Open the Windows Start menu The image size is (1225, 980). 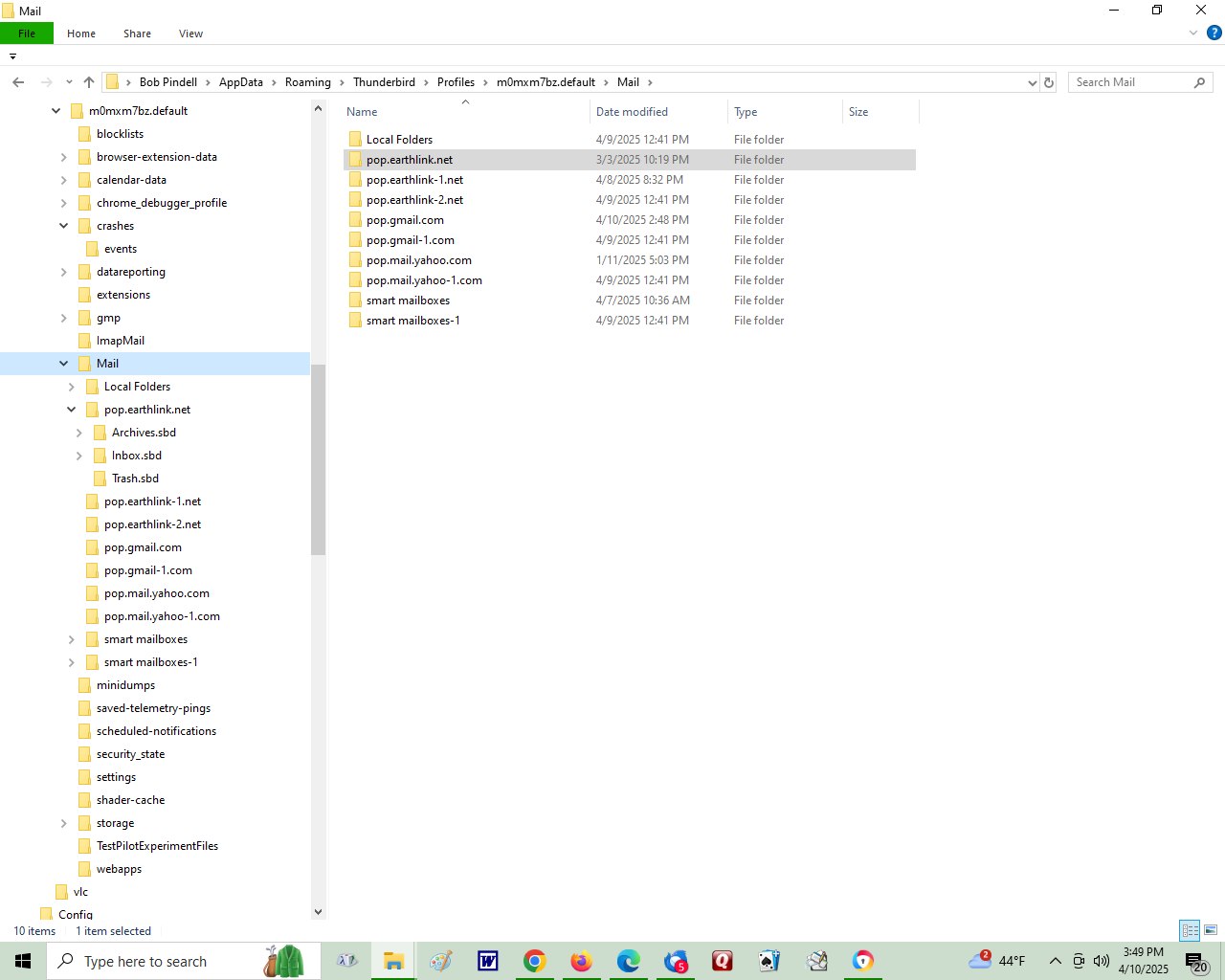(x=23, y=961)
